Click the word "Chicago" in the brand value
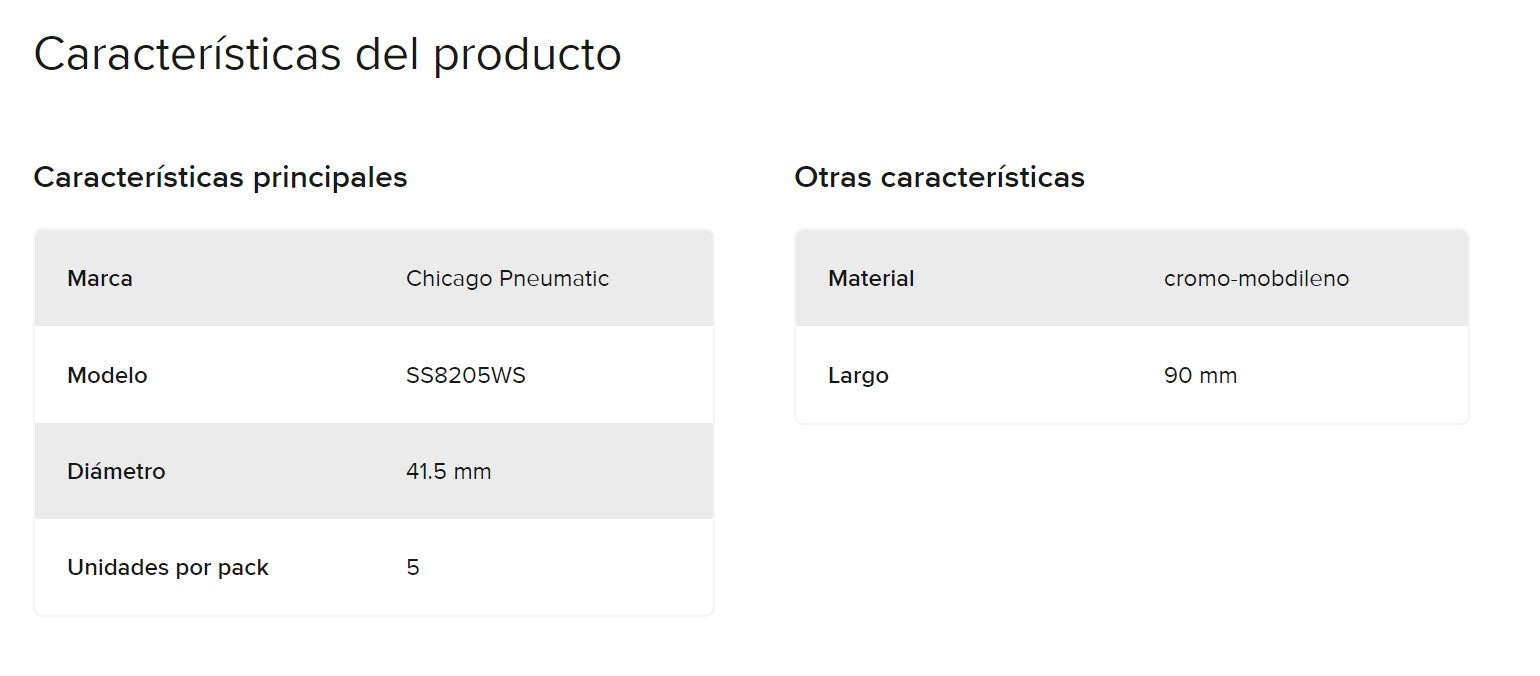1540x676 pixels. 448,279
